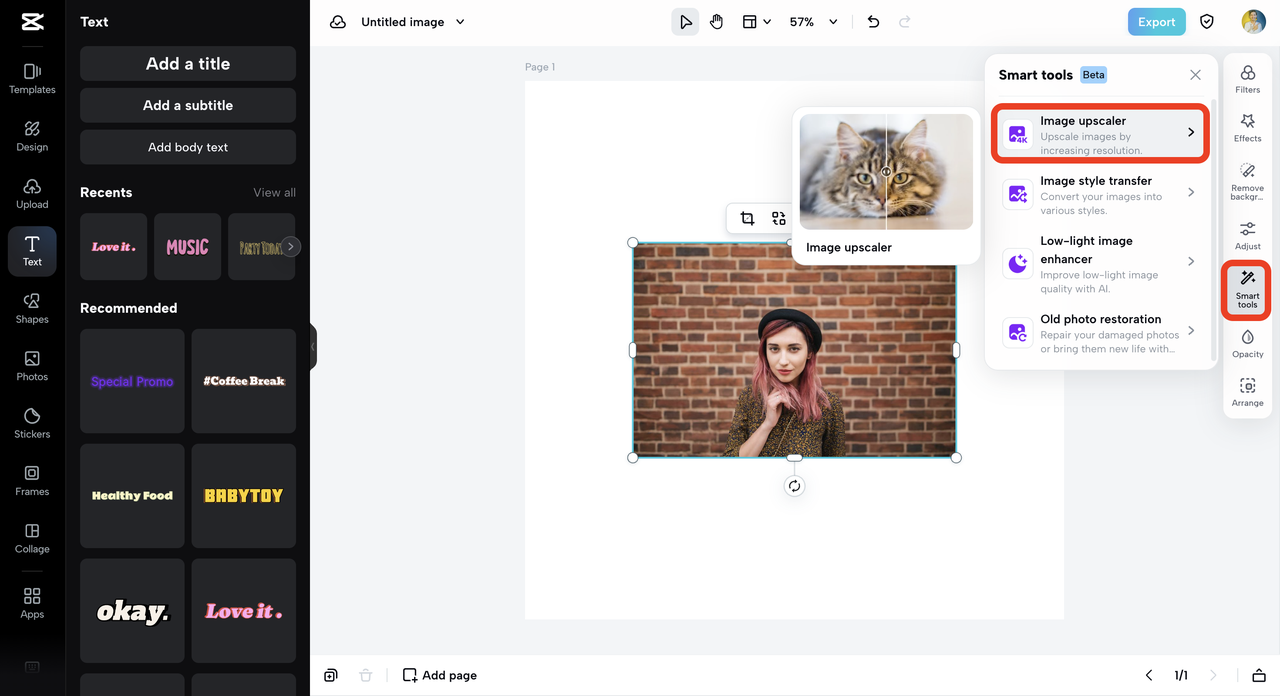Select the pointer select tool
Screen dimensions: 1280x696
tap(685, 22)
